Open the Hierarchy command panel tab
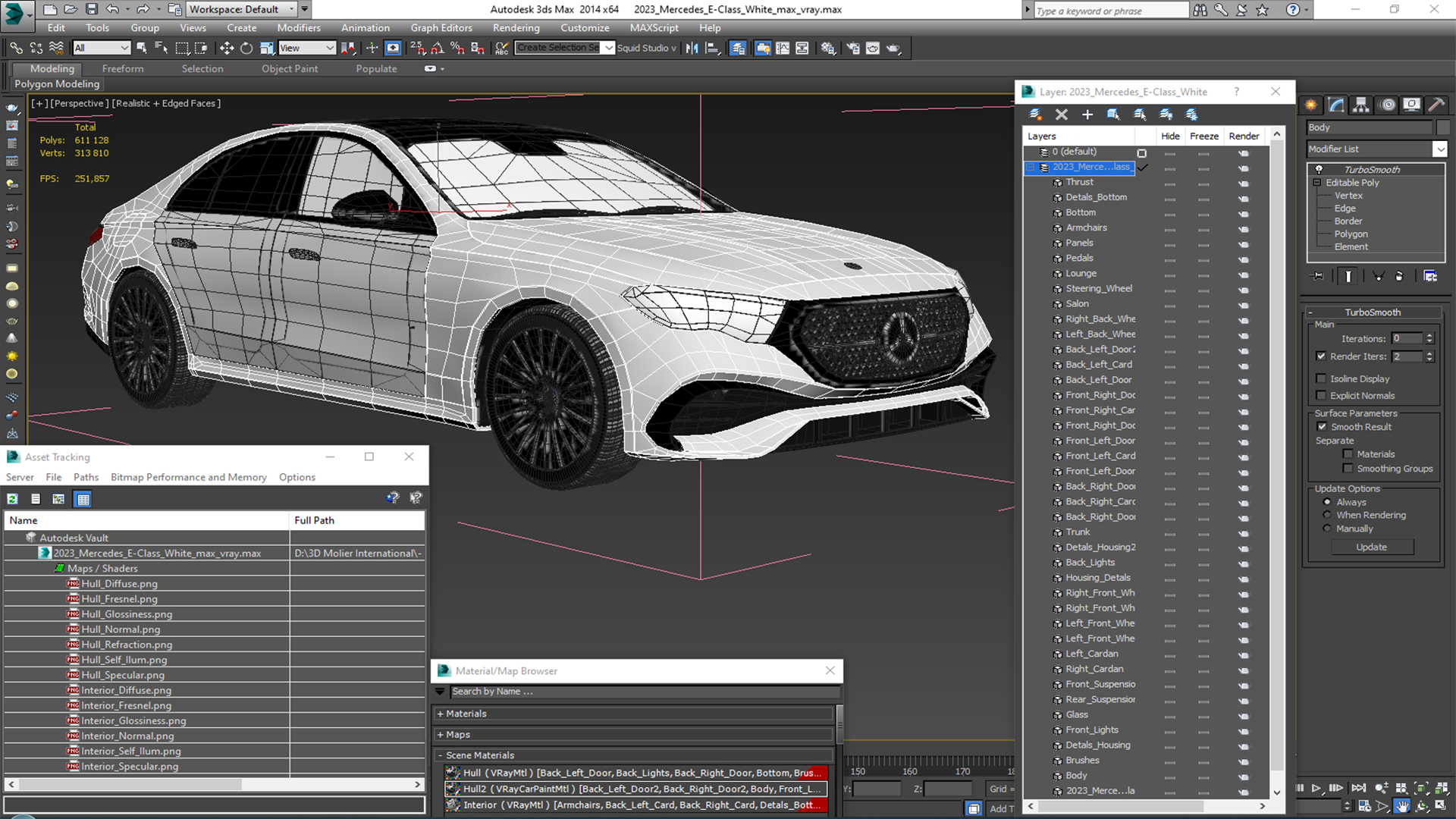 (1361, 105)
